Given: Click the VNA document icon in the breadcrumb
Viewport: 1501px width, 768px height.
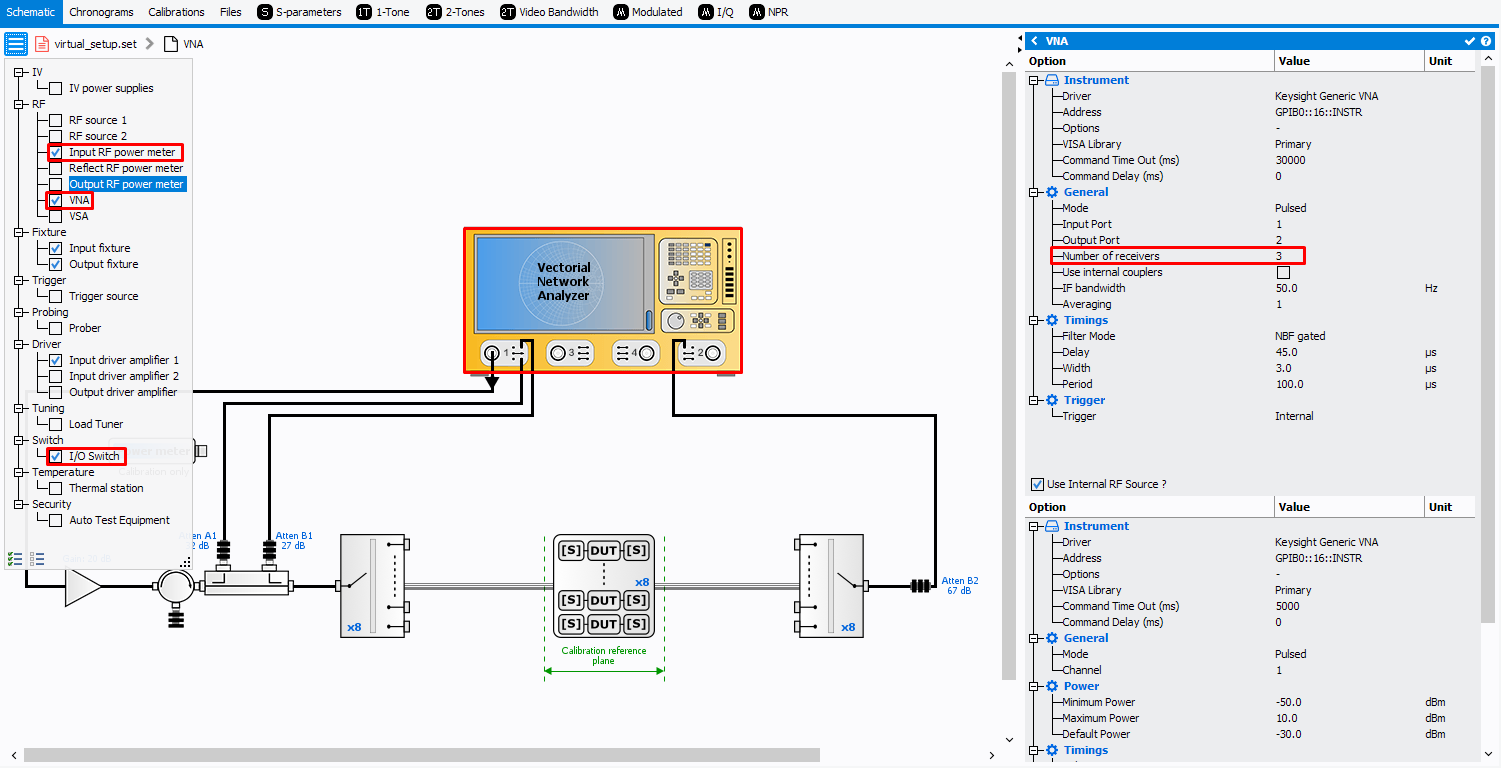Looking at the screenshot, I should coord(171,44).
